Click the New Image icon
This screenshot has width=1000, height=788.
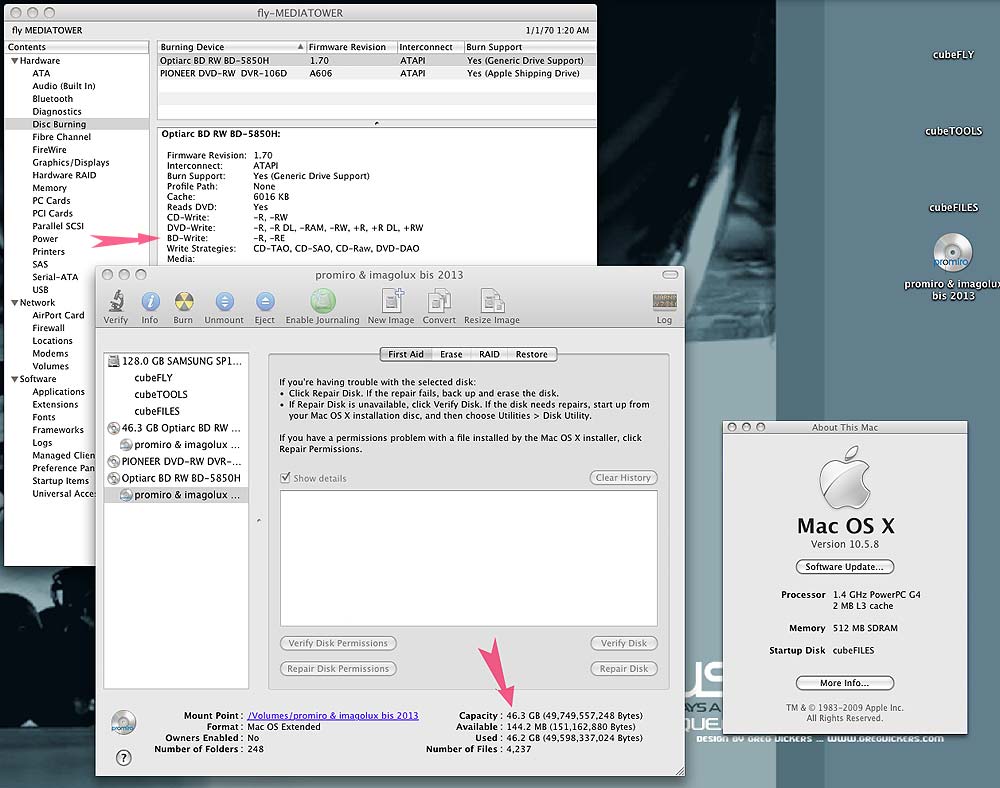(x=391, y=302)
